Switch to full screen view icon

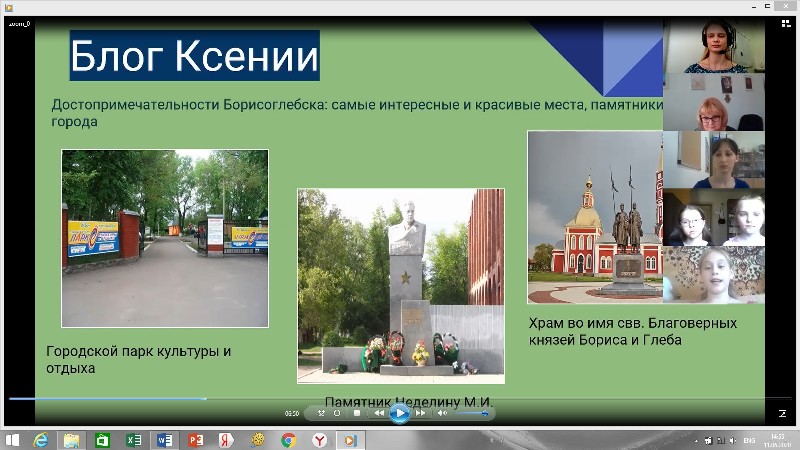[x=782, y=412]
